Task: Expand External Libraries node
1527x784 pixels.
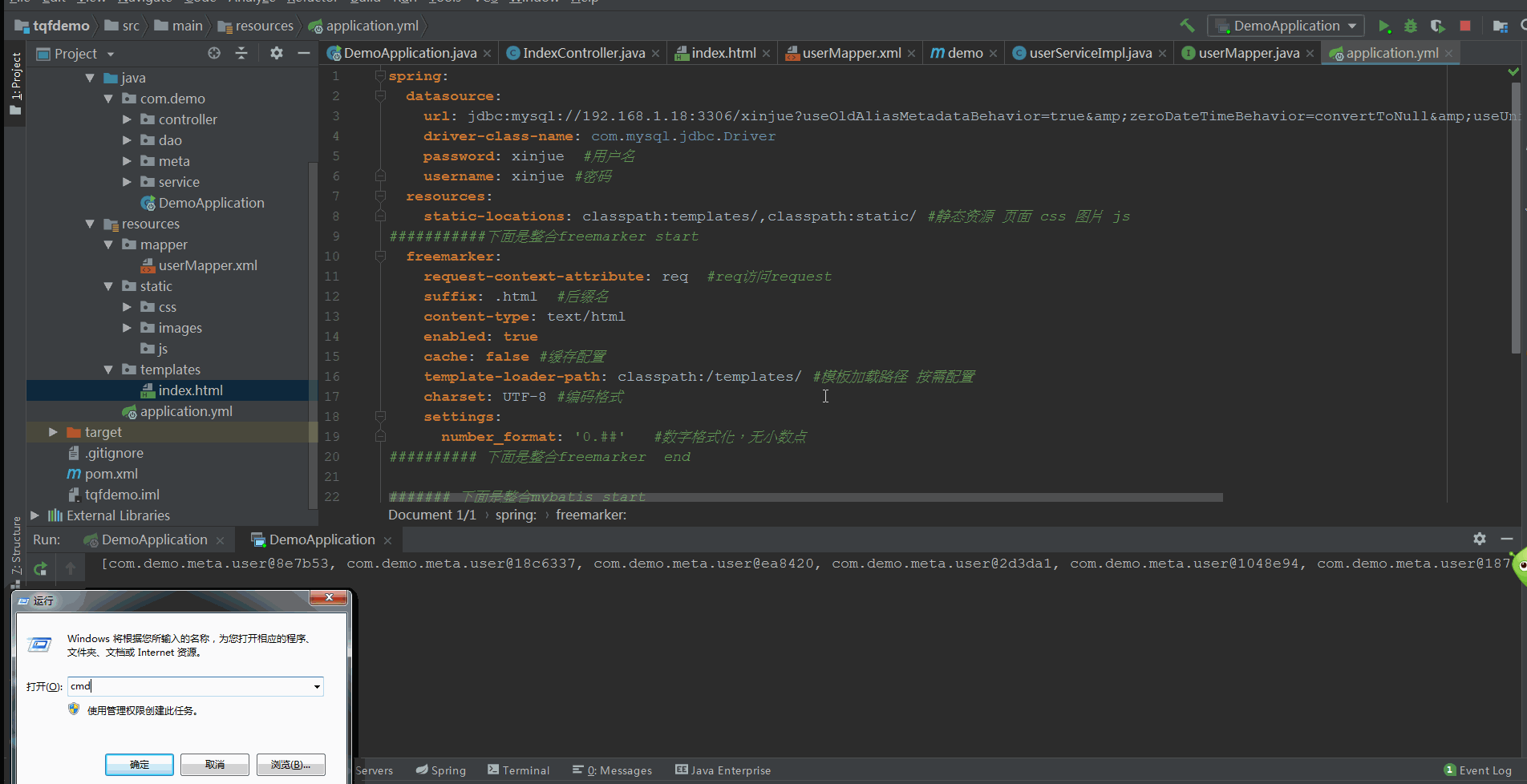Action: 34,515
